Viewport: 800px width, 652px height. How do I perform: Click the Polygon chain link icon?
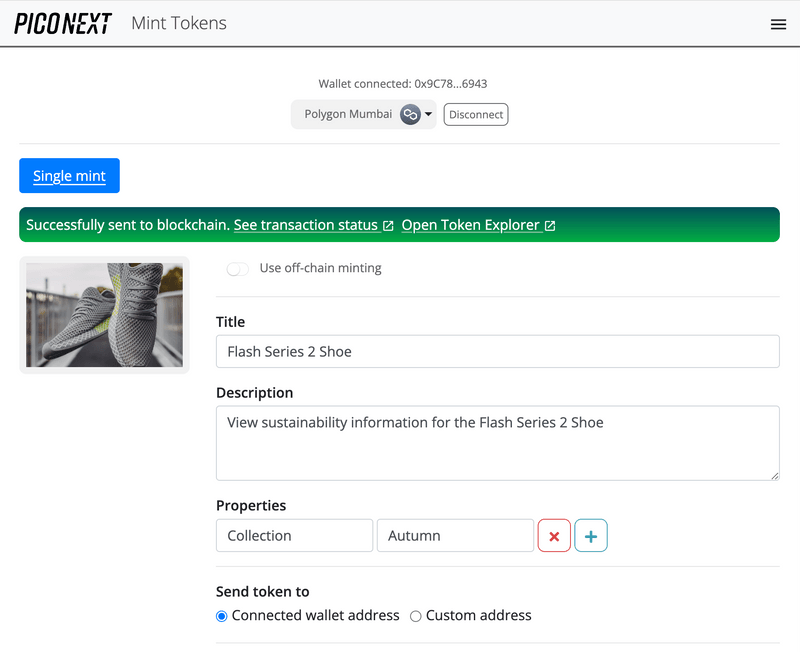pos(410,115)
